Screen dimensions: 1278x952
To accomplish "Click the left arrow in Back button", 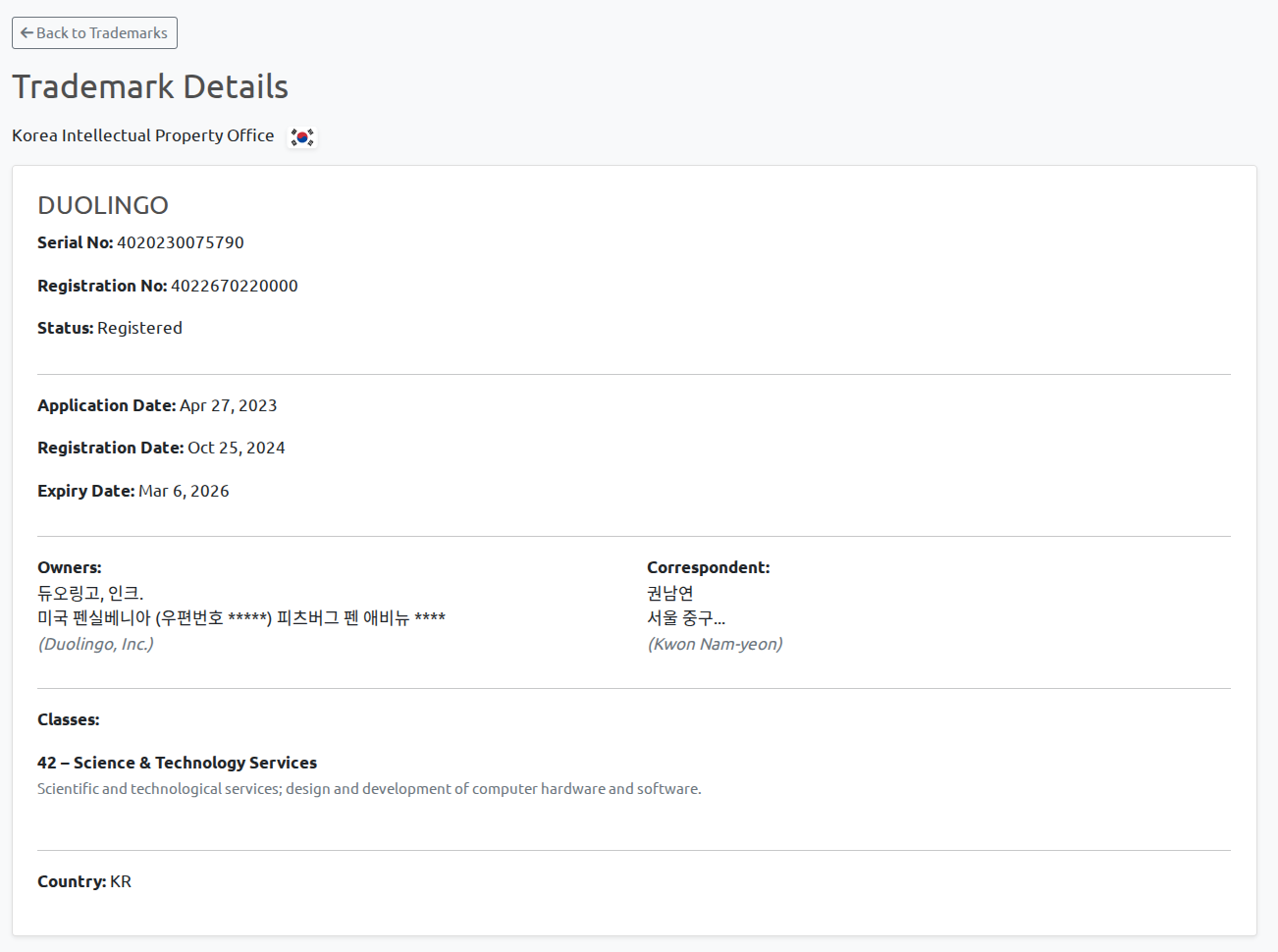I will click(x=27, y=32).
